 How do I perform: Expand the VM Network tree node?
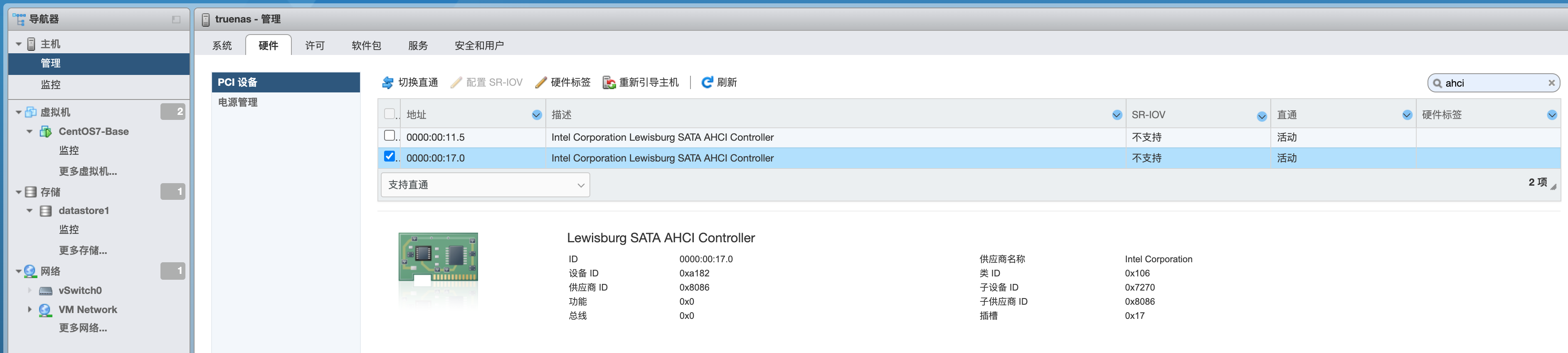[29, 310]
